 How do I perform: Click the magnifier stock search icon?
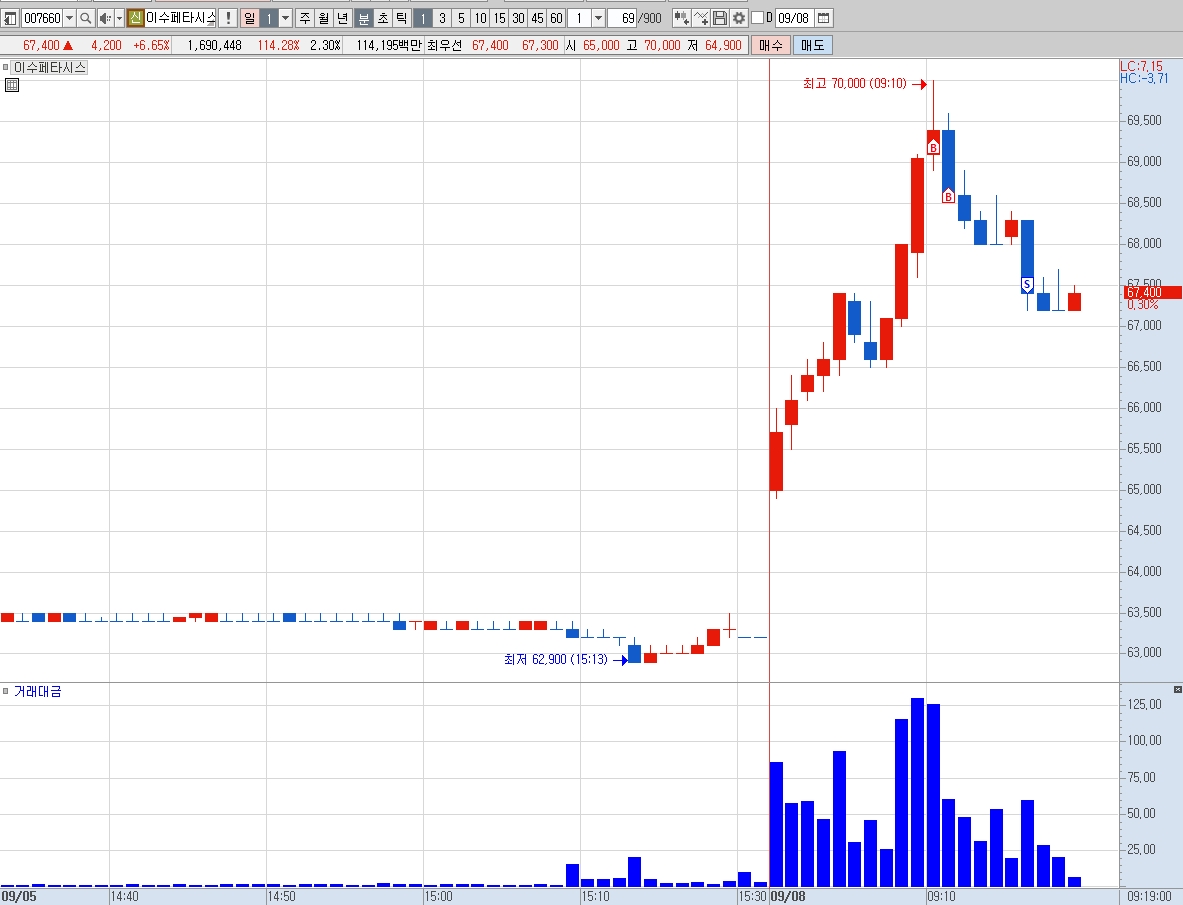coord(86,18)
